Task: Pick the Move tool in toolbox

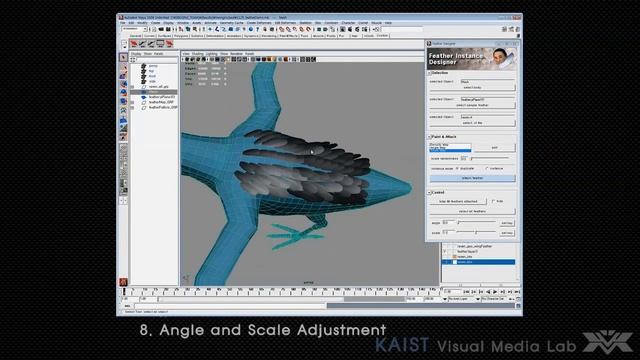Action: pyautogui.click(x=123, y=84)
